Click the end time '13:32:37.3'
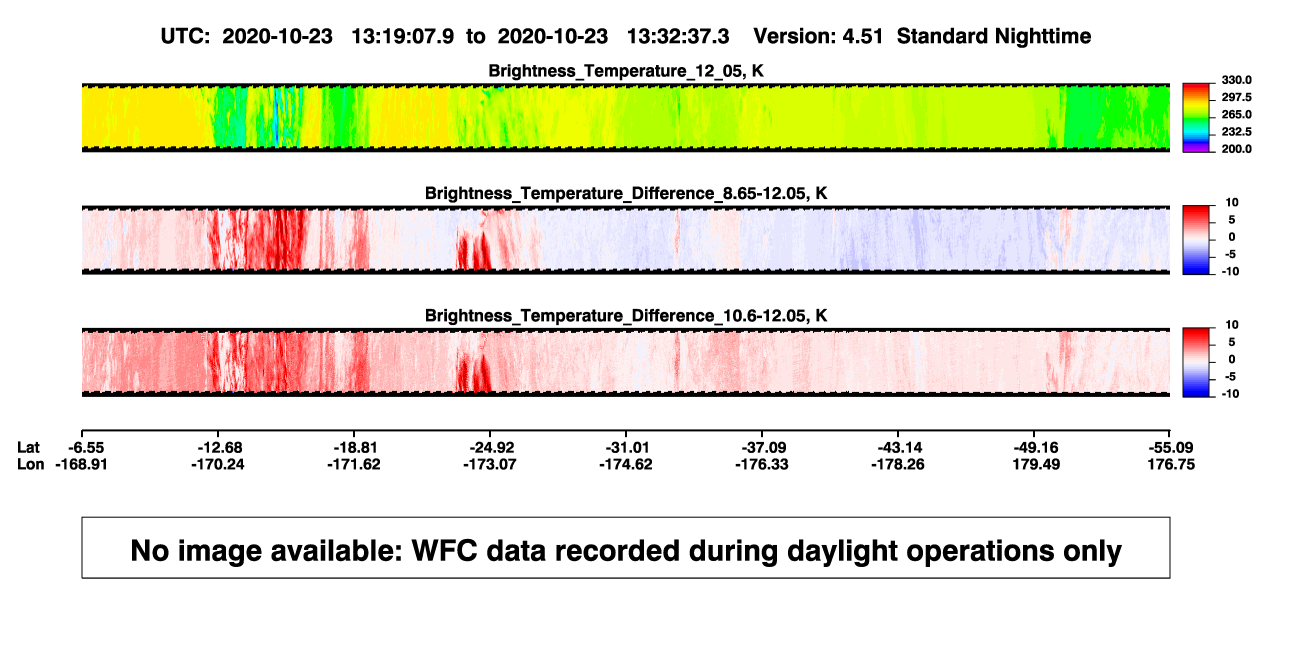 tap(677, 36)
